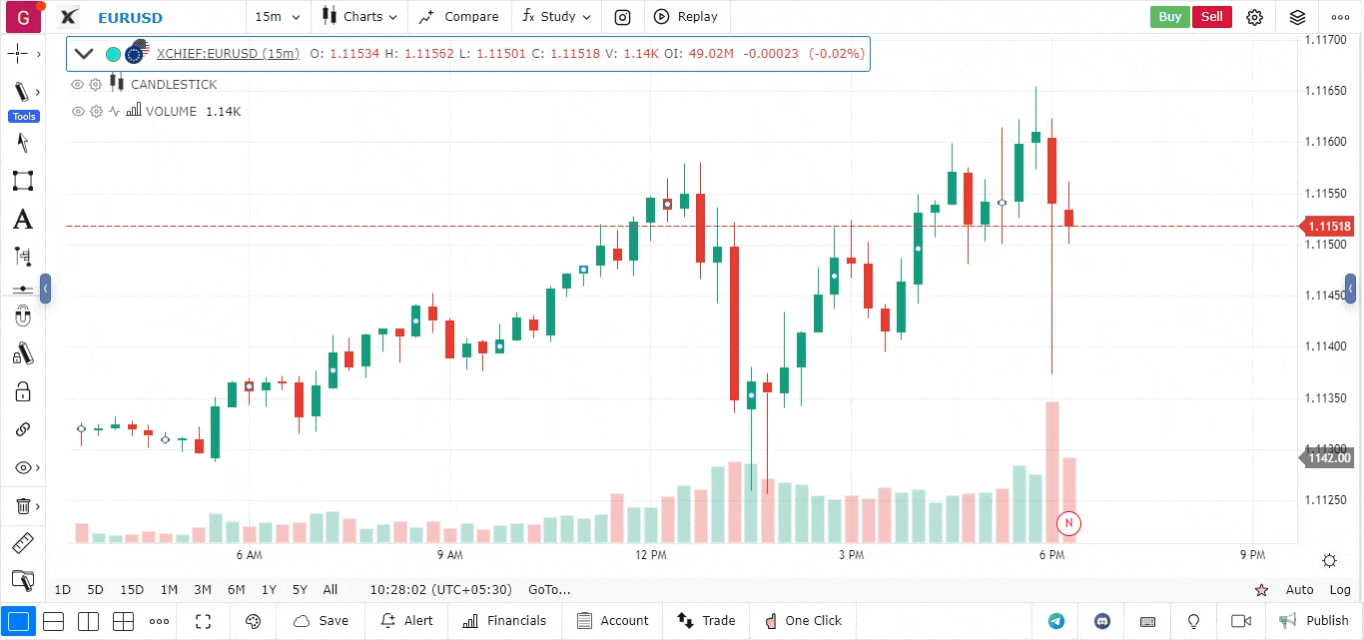Image resolution: width=1364 pixels, height=640 pixels.
Task: Click the teal symbol color circle
Action: [113, 54]
